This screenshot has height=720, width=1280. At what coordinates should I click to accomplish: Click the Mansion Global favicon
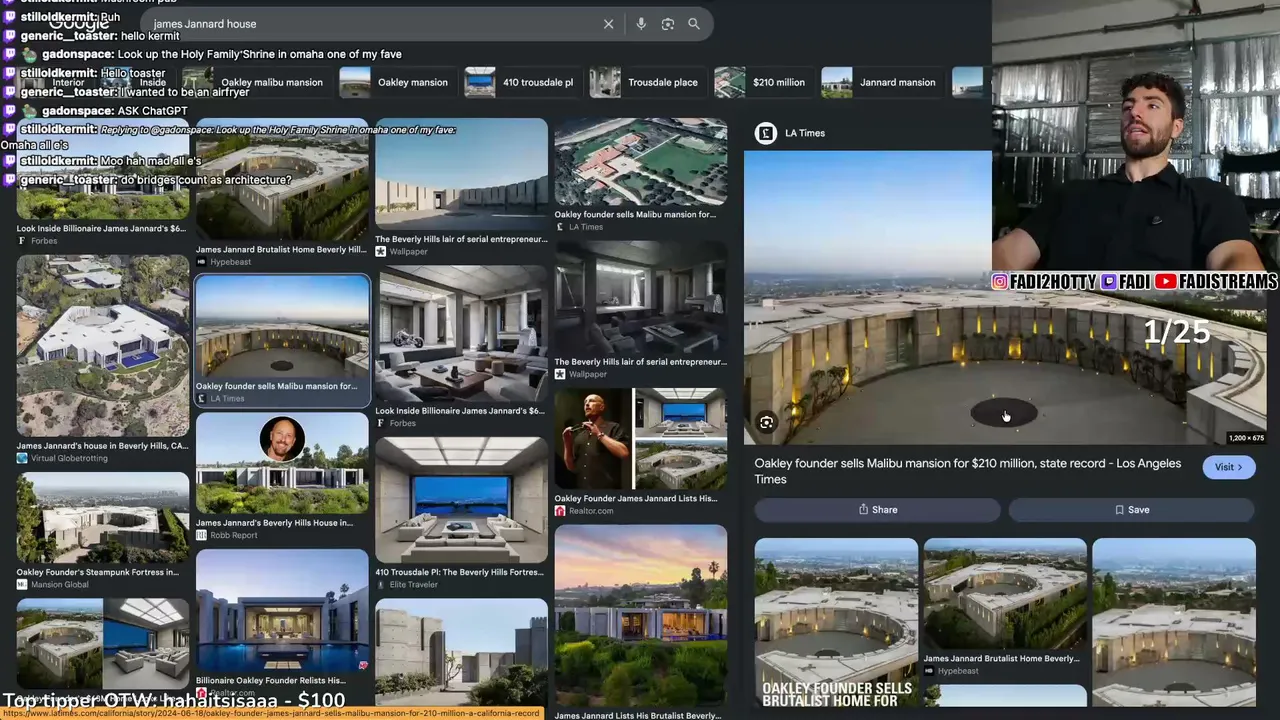point(22,584)
